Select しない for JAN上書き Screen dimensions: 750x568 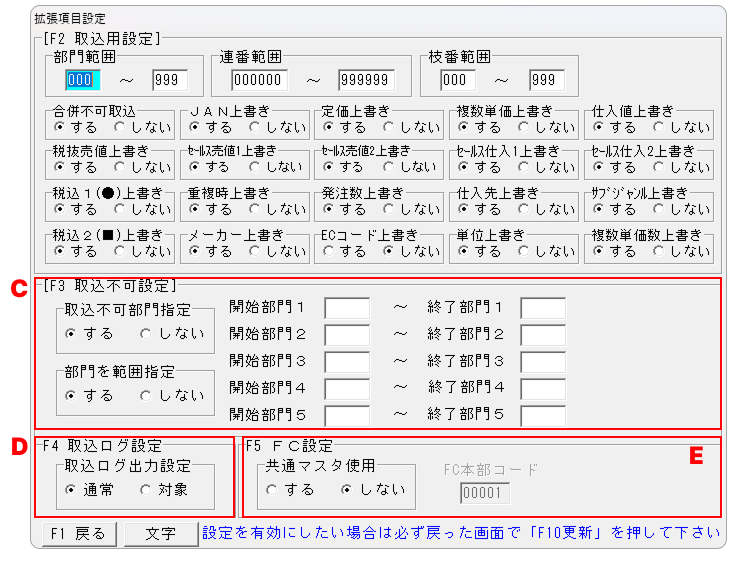tap(255, 127)
